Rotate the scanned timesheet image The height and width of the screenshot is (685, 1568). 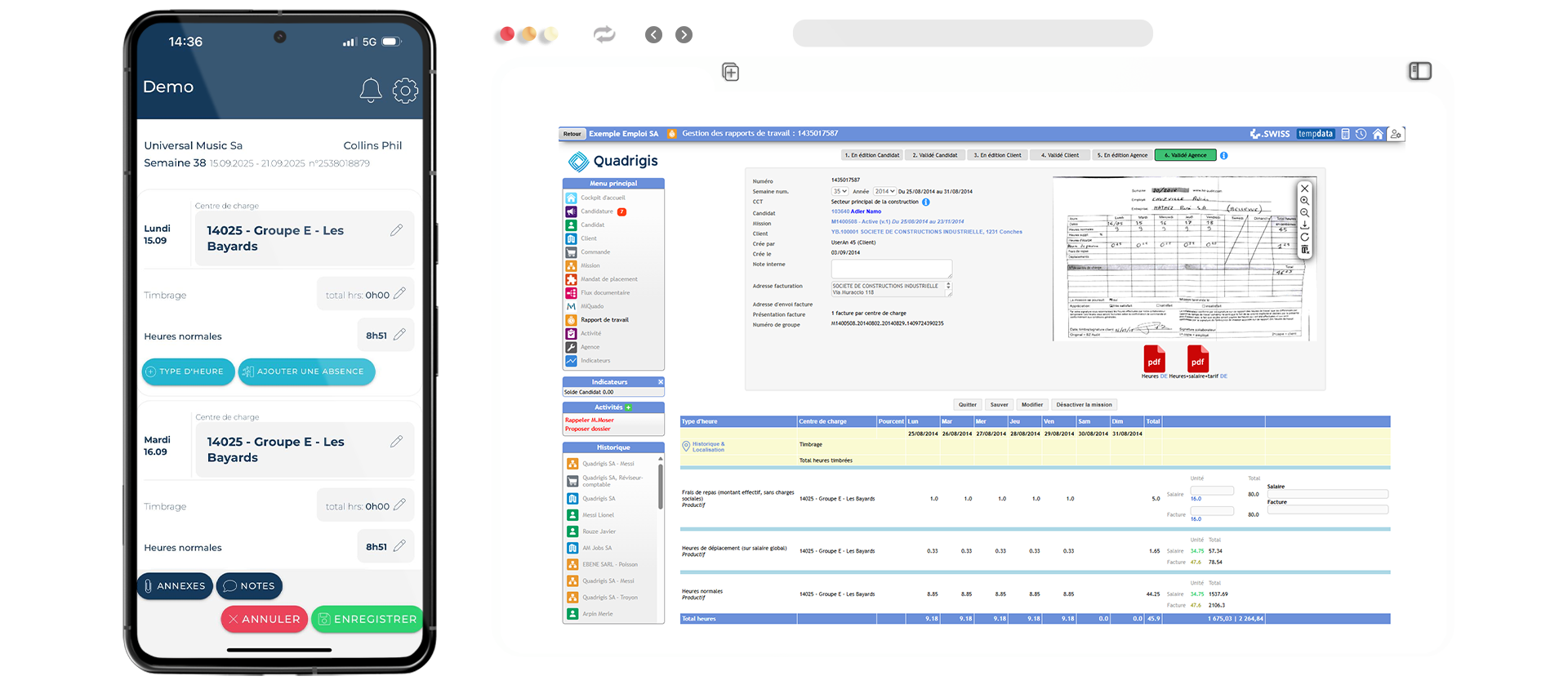click(x=1304, y=237)
